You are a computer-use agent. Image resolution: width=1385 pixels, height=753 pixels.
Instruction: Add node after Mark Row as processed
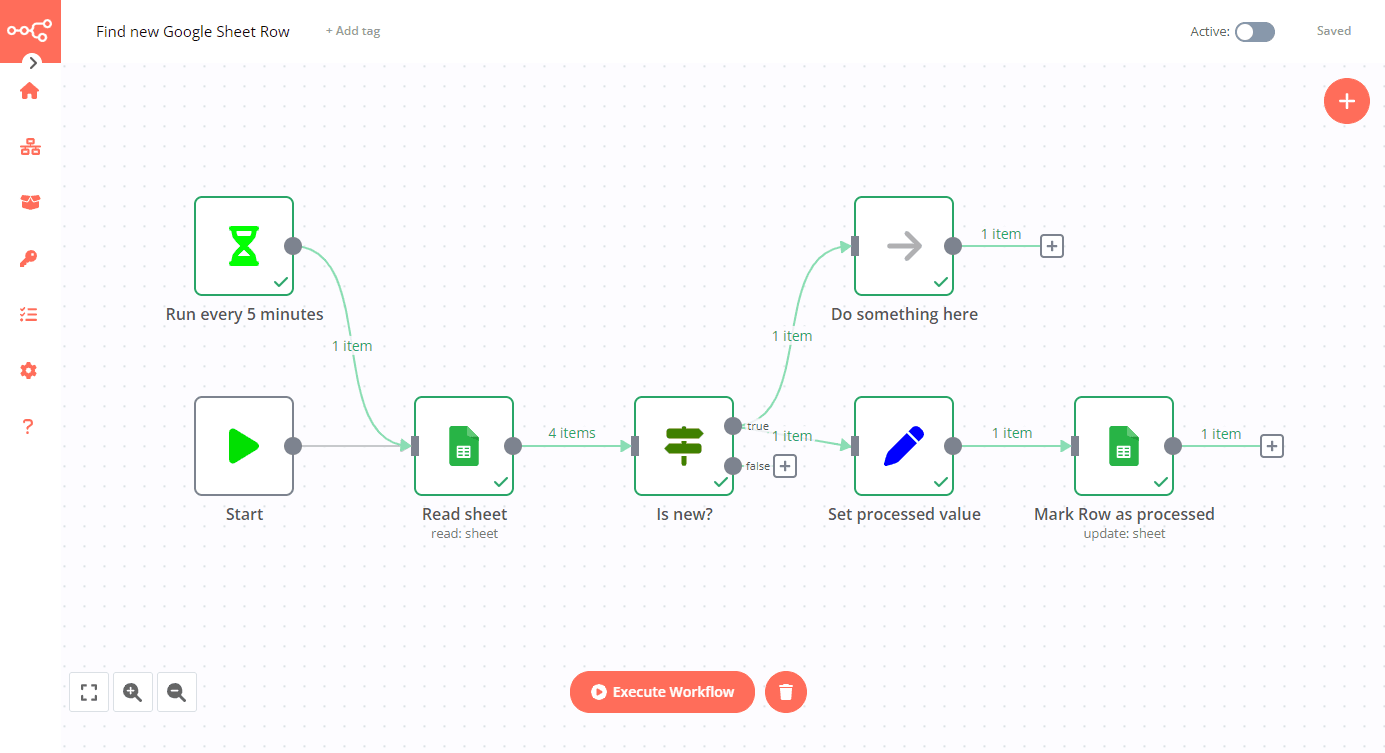pyautogui.click(x=1271, y=446)
